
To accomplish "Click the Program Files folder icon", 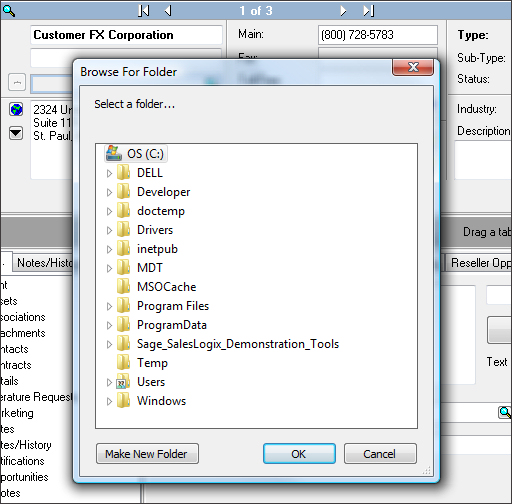I will coord(124,305).
